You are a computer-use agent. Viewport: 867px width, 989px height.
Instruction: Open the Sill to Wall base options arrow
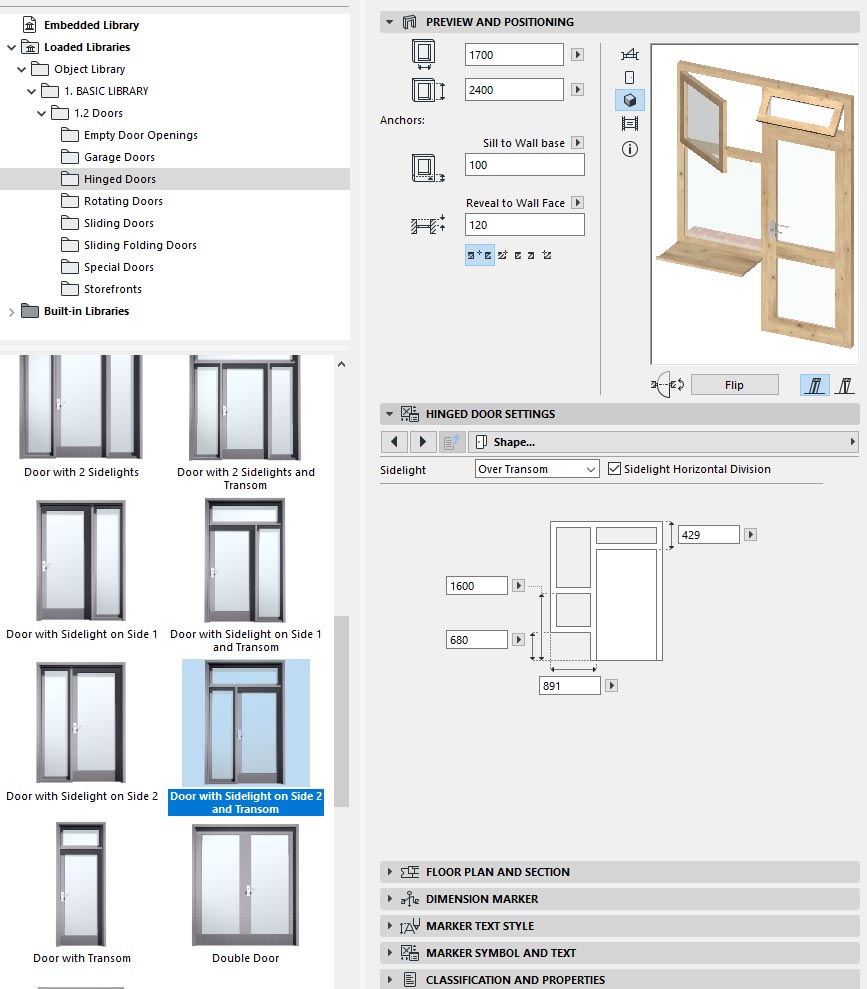(577, 143)
